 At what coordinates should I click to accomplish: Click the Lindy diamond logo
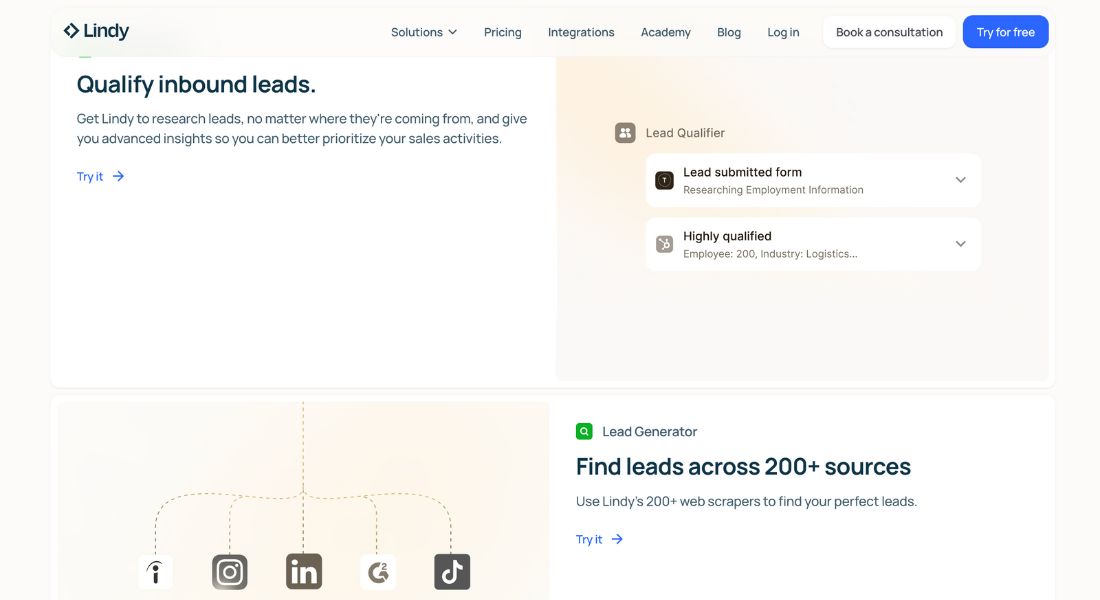[x=70, y=30]
